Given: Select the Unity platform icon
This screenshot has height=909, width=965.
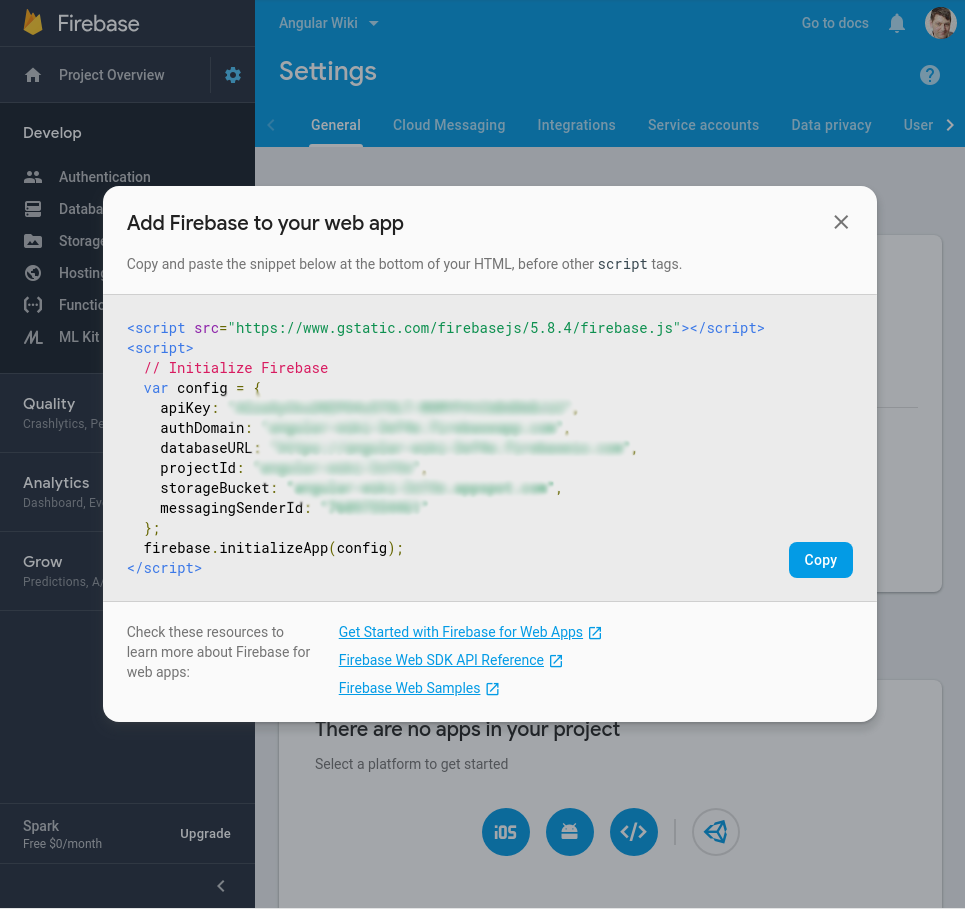Looking at the screenshot, I should 716,832.
